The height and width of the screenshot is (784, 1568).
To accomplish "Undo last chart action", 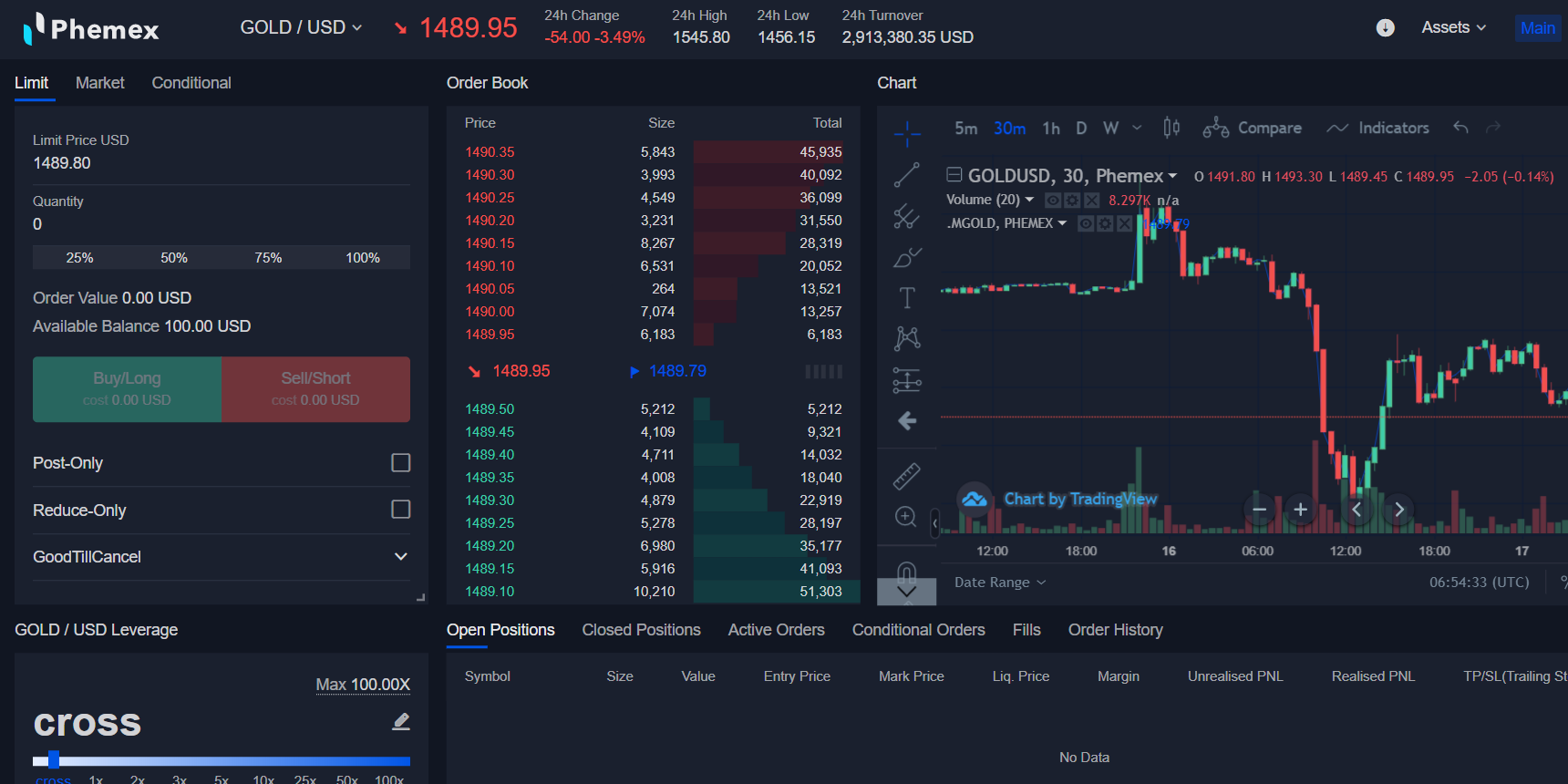I will click(1460, 128).
